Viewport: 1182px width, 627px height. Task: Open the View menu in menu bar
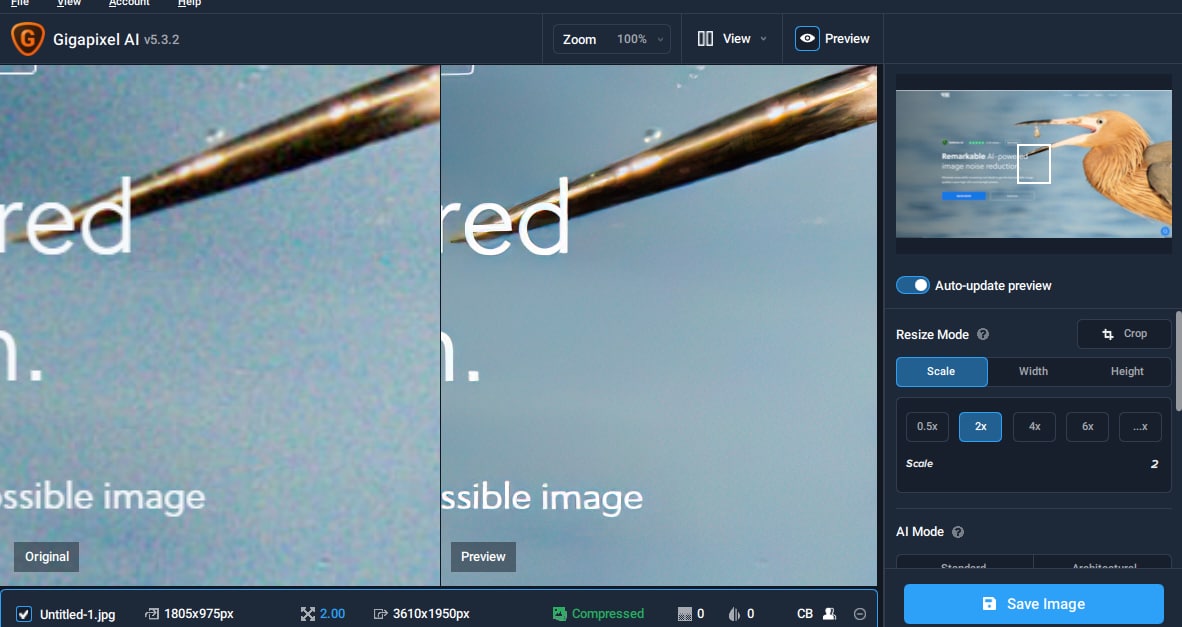click(x=69, y=3)
